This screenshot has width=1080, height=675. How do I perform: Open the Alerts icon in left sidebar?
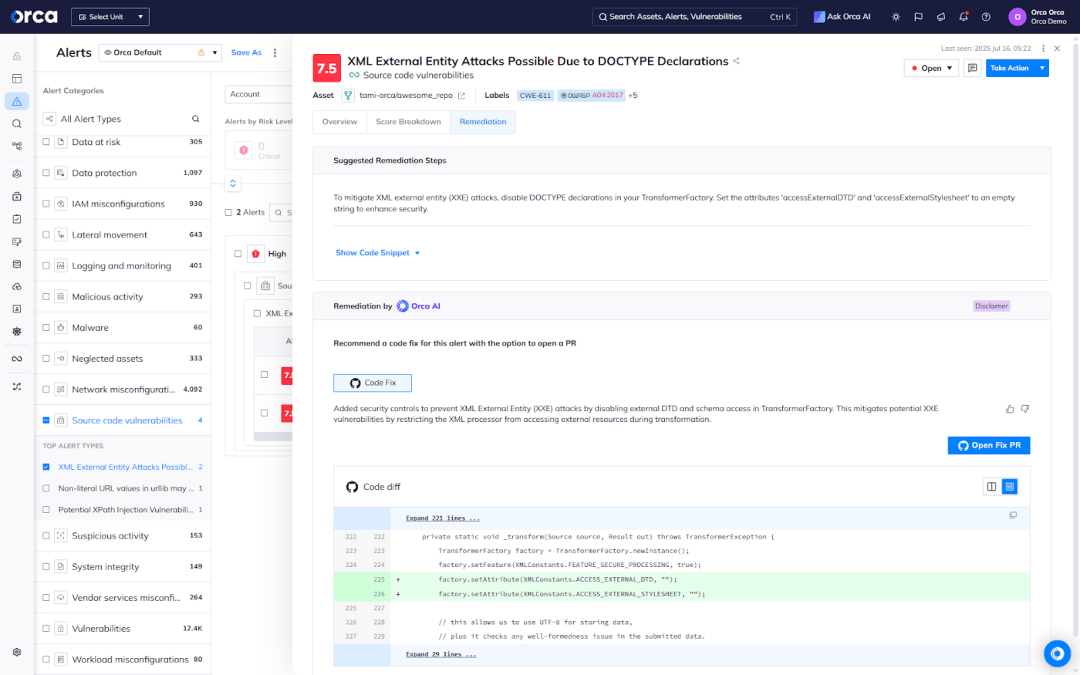coord(17,101)
